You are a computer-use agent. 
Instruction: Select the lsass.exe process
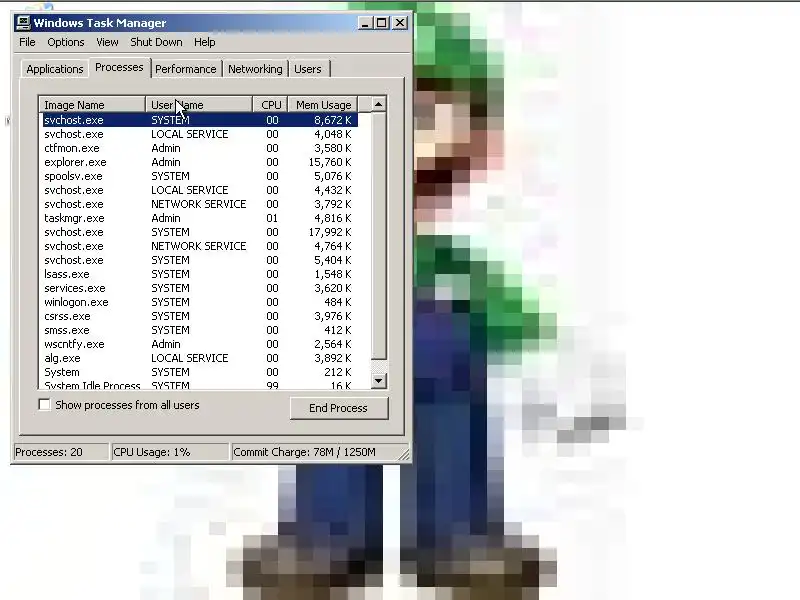coord(200,274)
